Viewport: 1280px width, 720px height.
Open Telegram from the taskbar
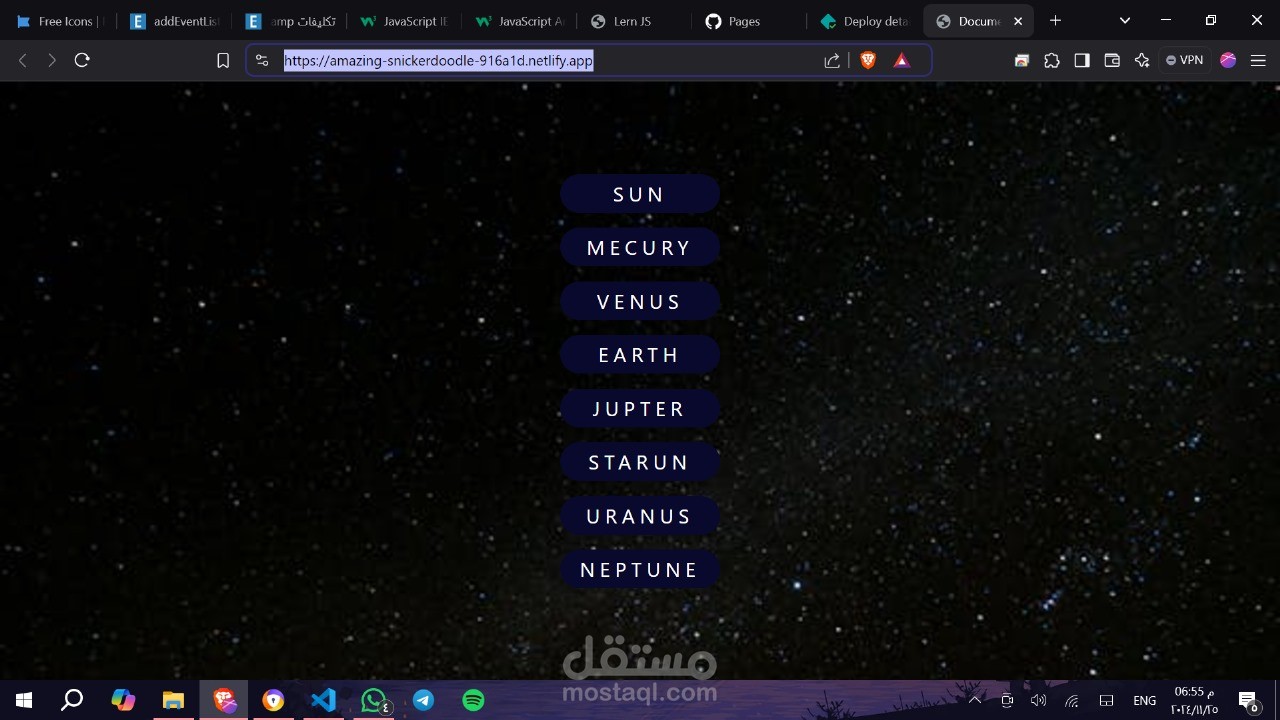pyautogui.click(x=422, y=700)
